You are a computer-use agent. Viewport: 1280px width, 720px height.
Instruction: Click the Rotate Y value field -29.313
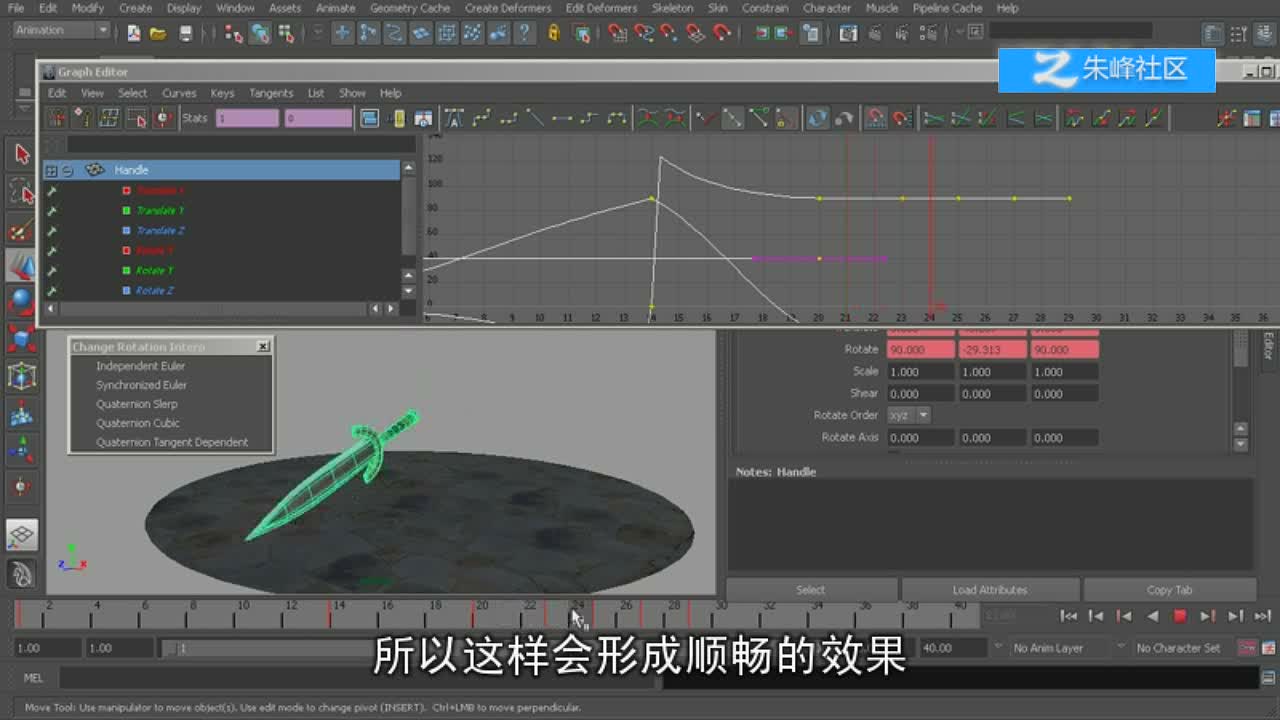(x=992, y=350)
